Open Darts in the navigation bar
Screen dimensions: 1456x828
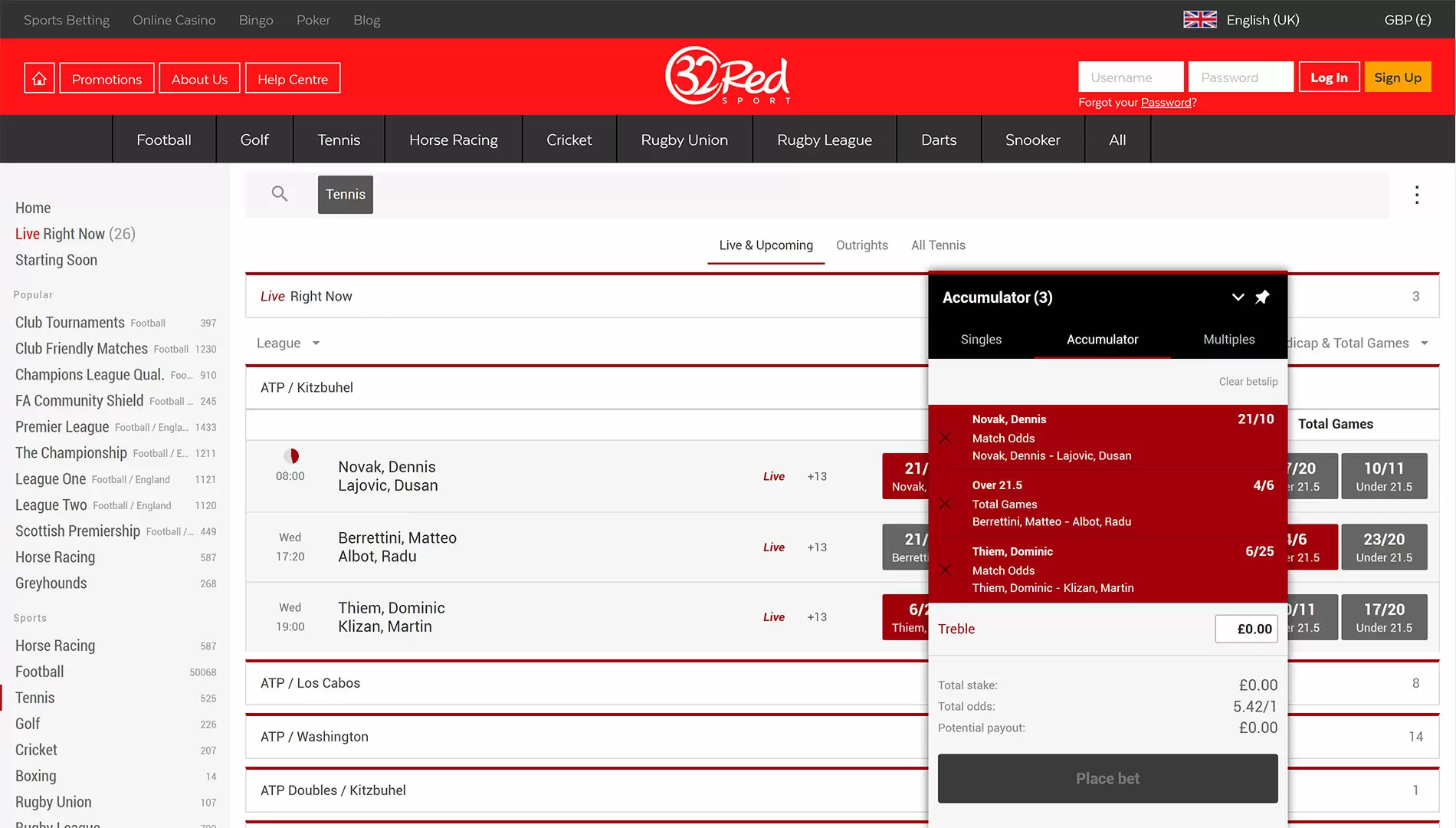pyautogui.click(x=939, y=140)
